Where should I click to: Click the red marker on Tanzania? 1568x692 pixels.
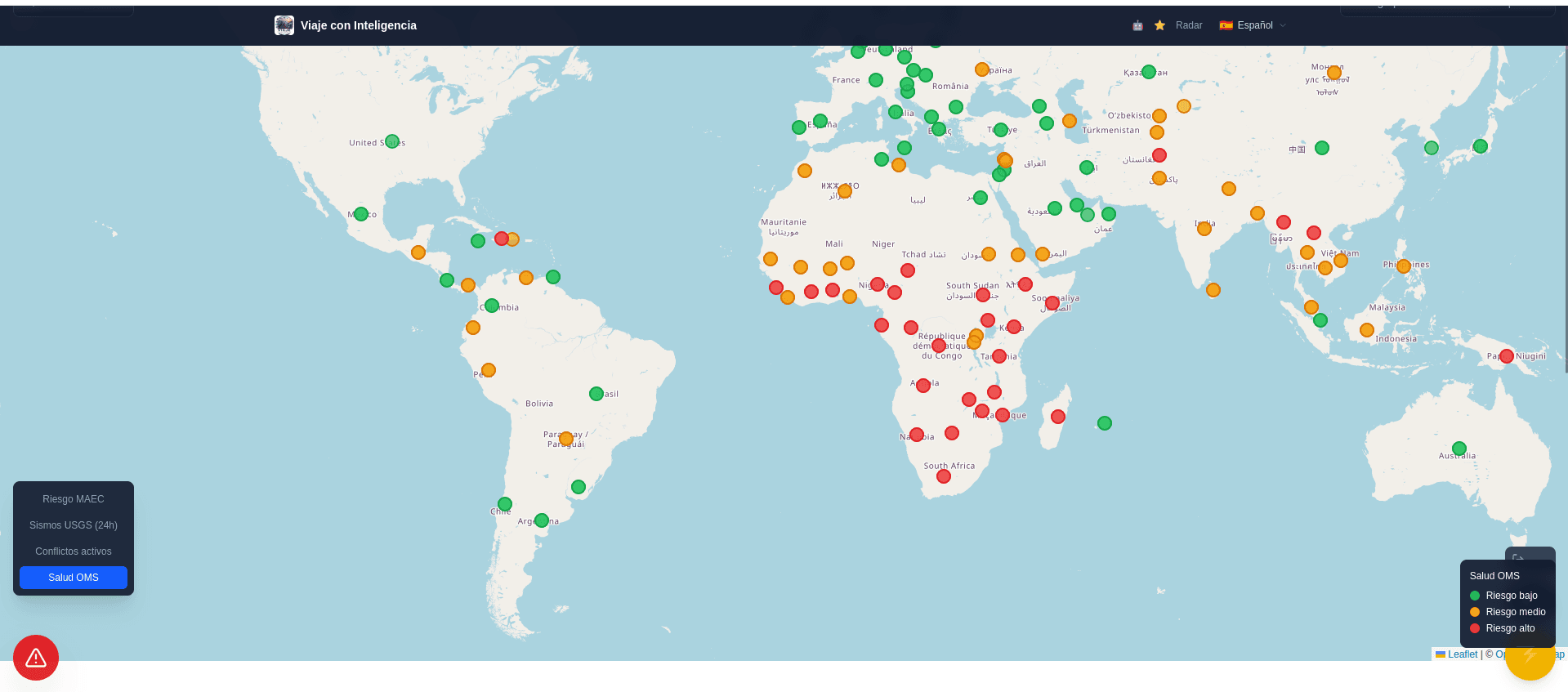[999, 356]
